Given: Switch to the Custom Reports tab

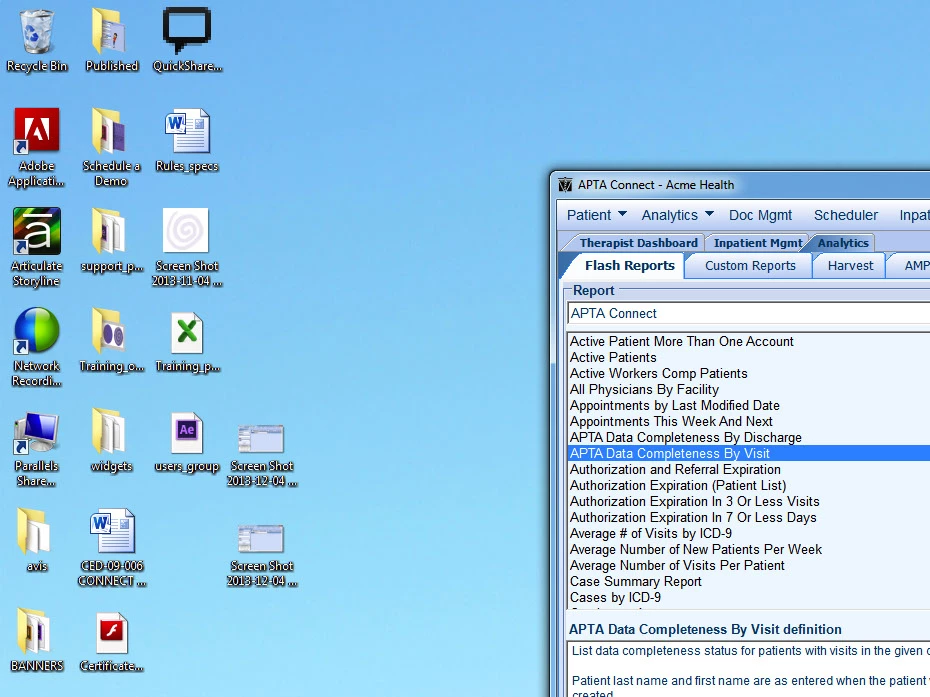Looking at the screenshot, I should [x=750, y=266].
